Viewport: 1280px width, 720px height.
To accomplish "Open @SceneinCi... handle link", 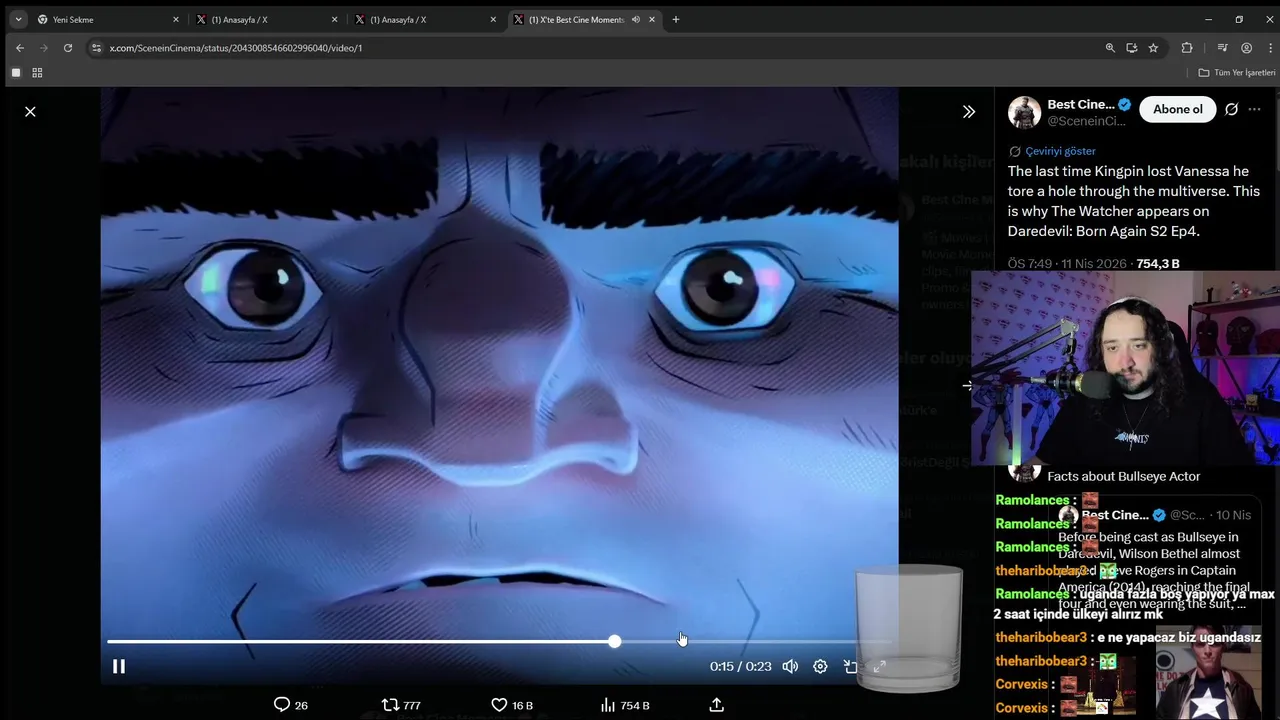I will click(x=1086, y=121).
